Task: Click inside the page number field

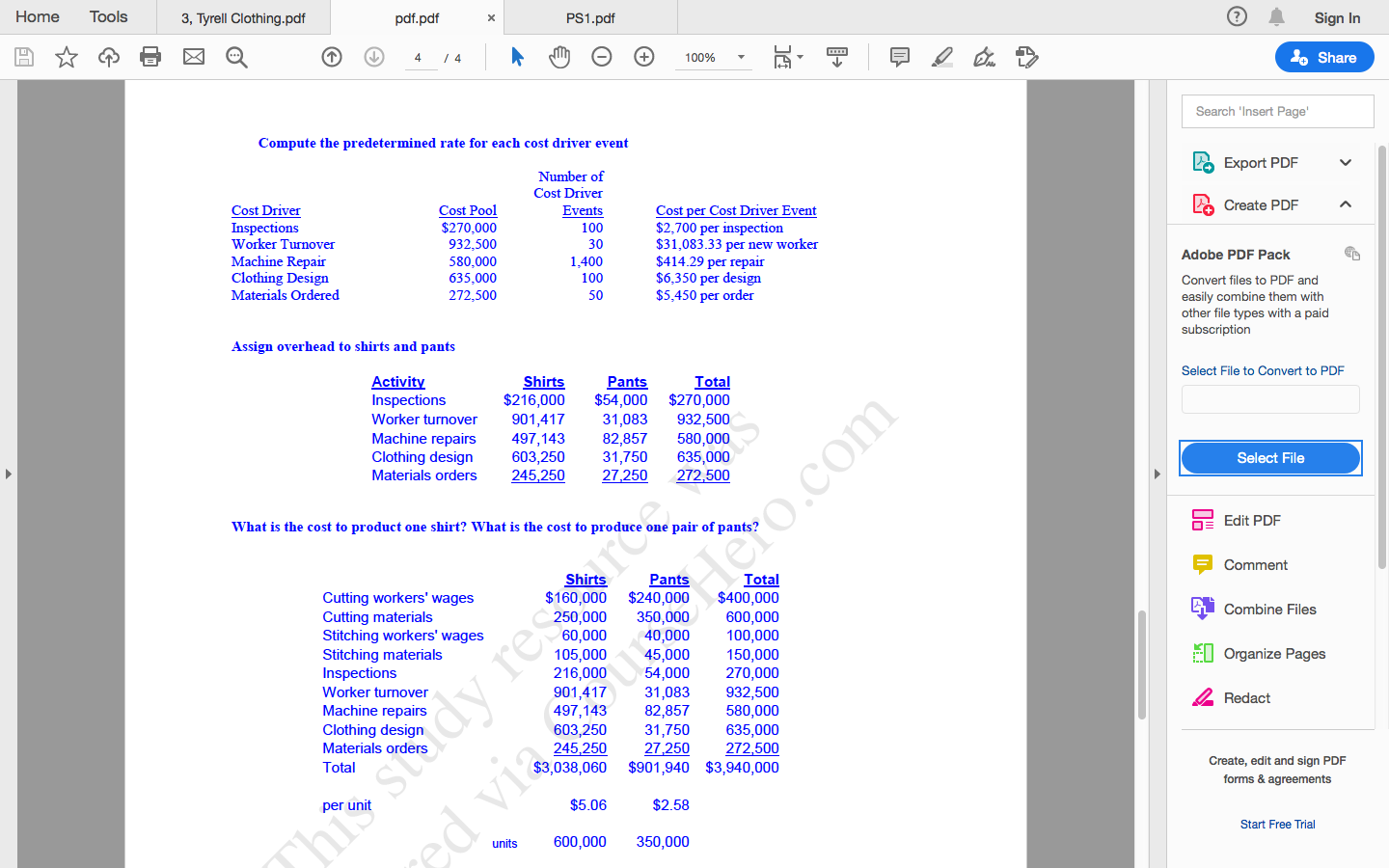Action: [421, 57]
